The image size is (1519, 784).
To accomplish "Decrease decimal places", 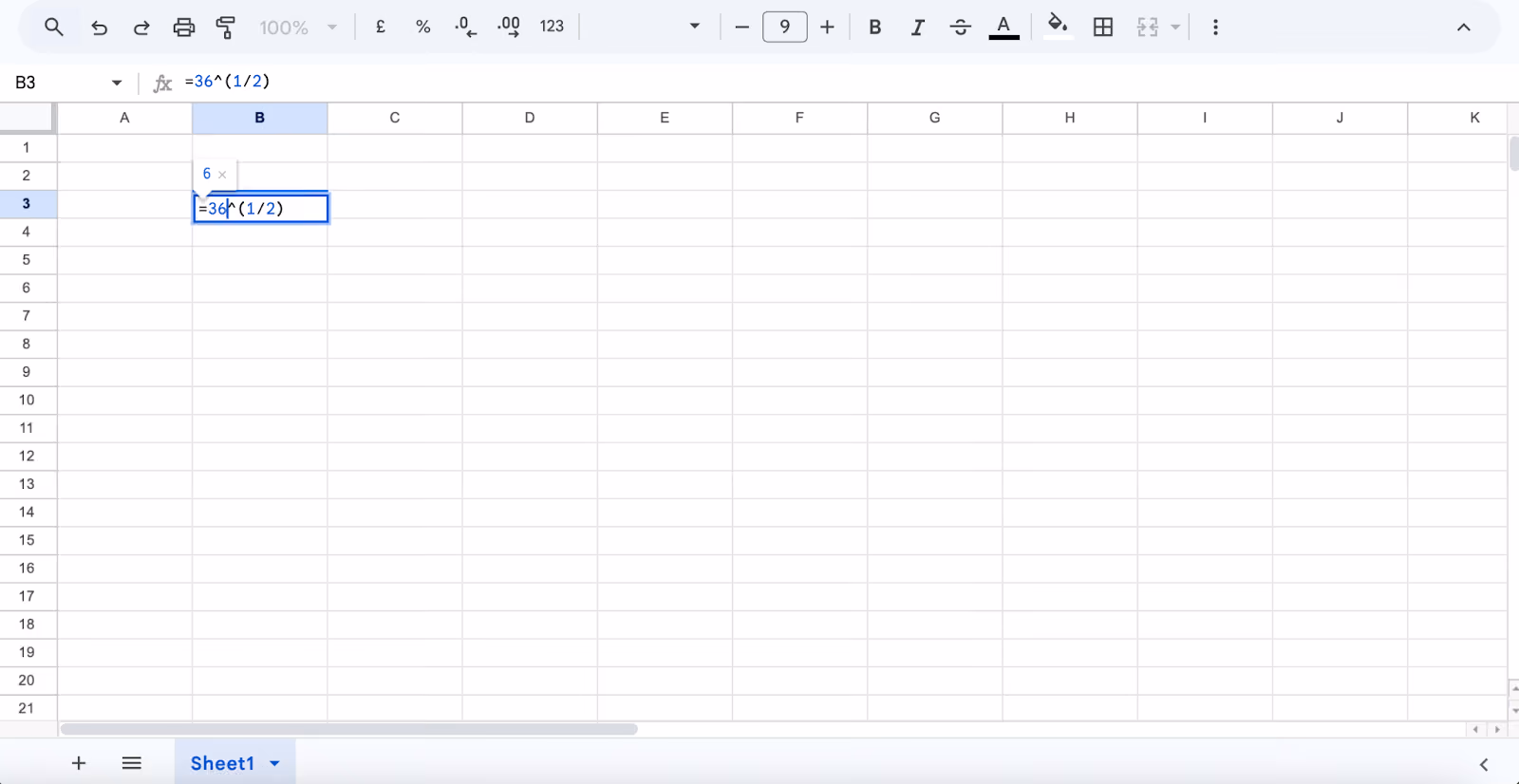I will 465,28.
